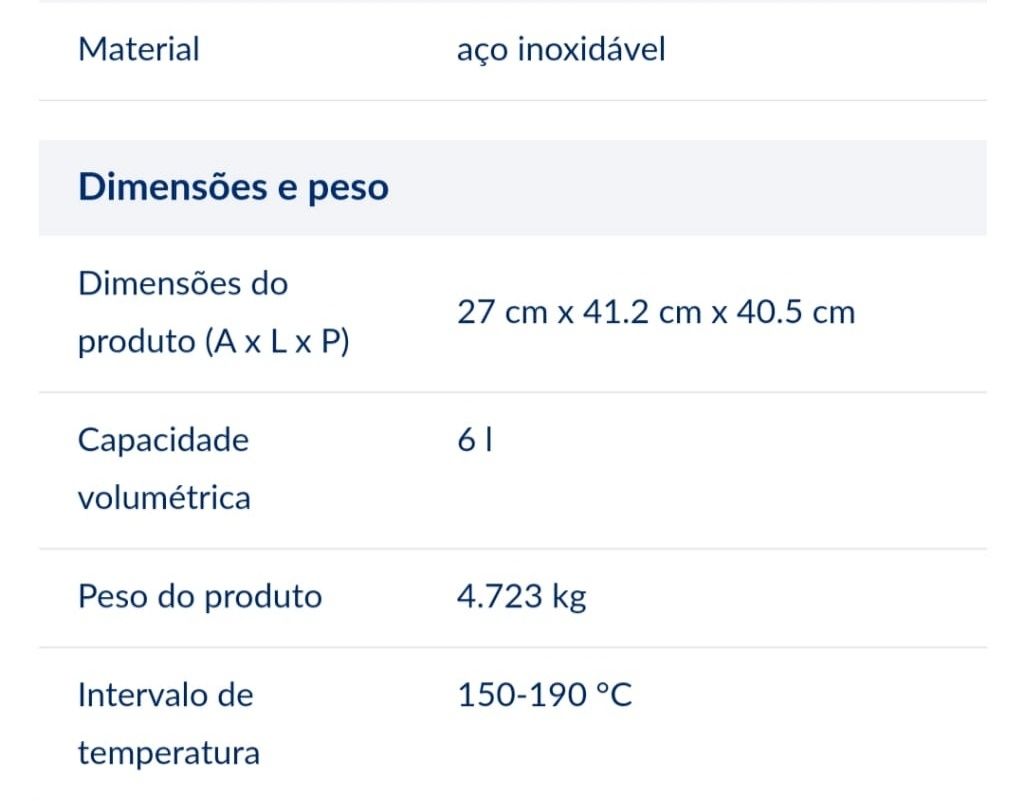Image resolution: width=1024 pixels, height=801 pixels.
Task: Click the word Capacidade
Action: [x=163, y=440]
